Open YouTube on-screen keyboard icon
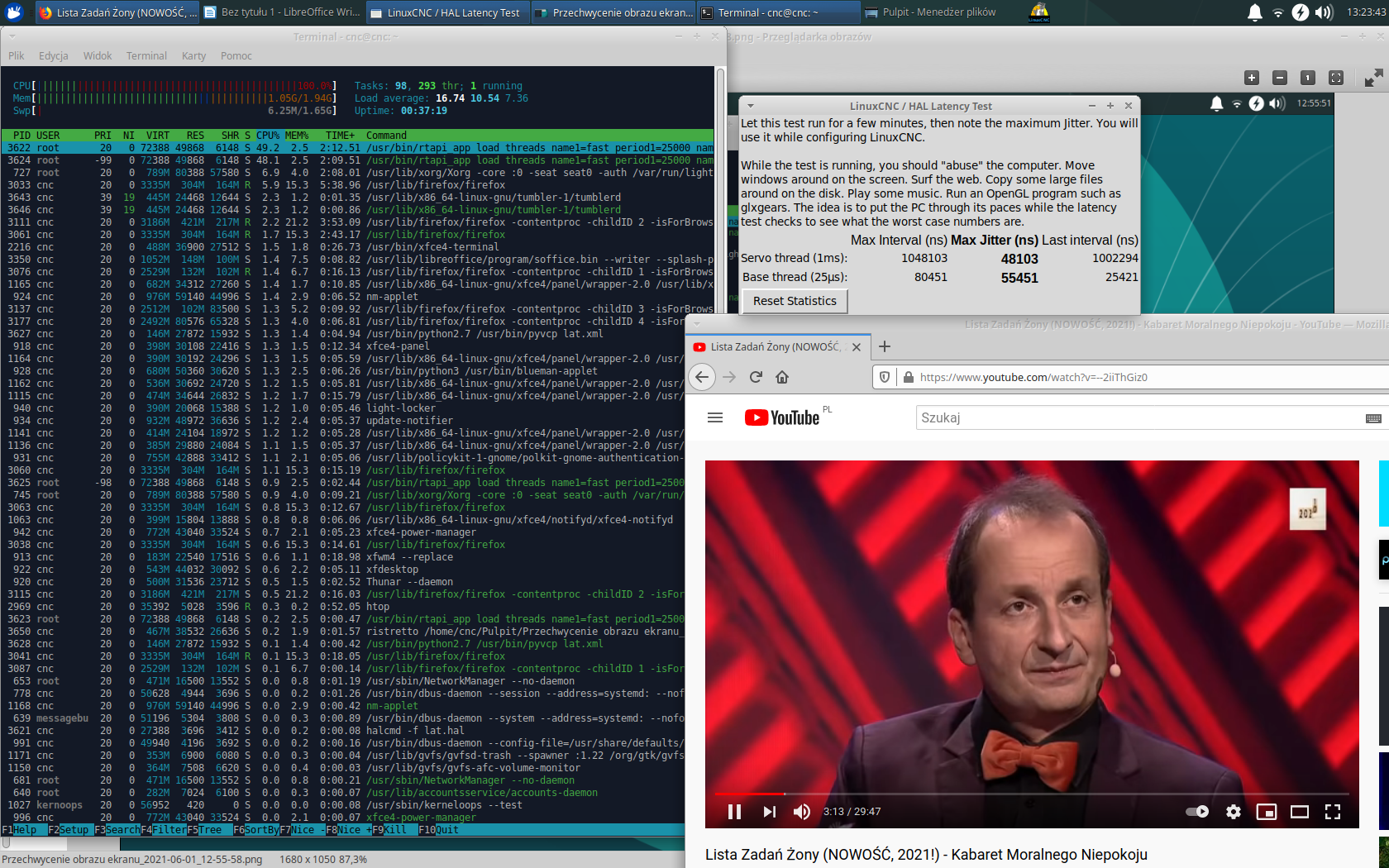The width and height of the screenshot is (1389, 868). [1373, 418]
